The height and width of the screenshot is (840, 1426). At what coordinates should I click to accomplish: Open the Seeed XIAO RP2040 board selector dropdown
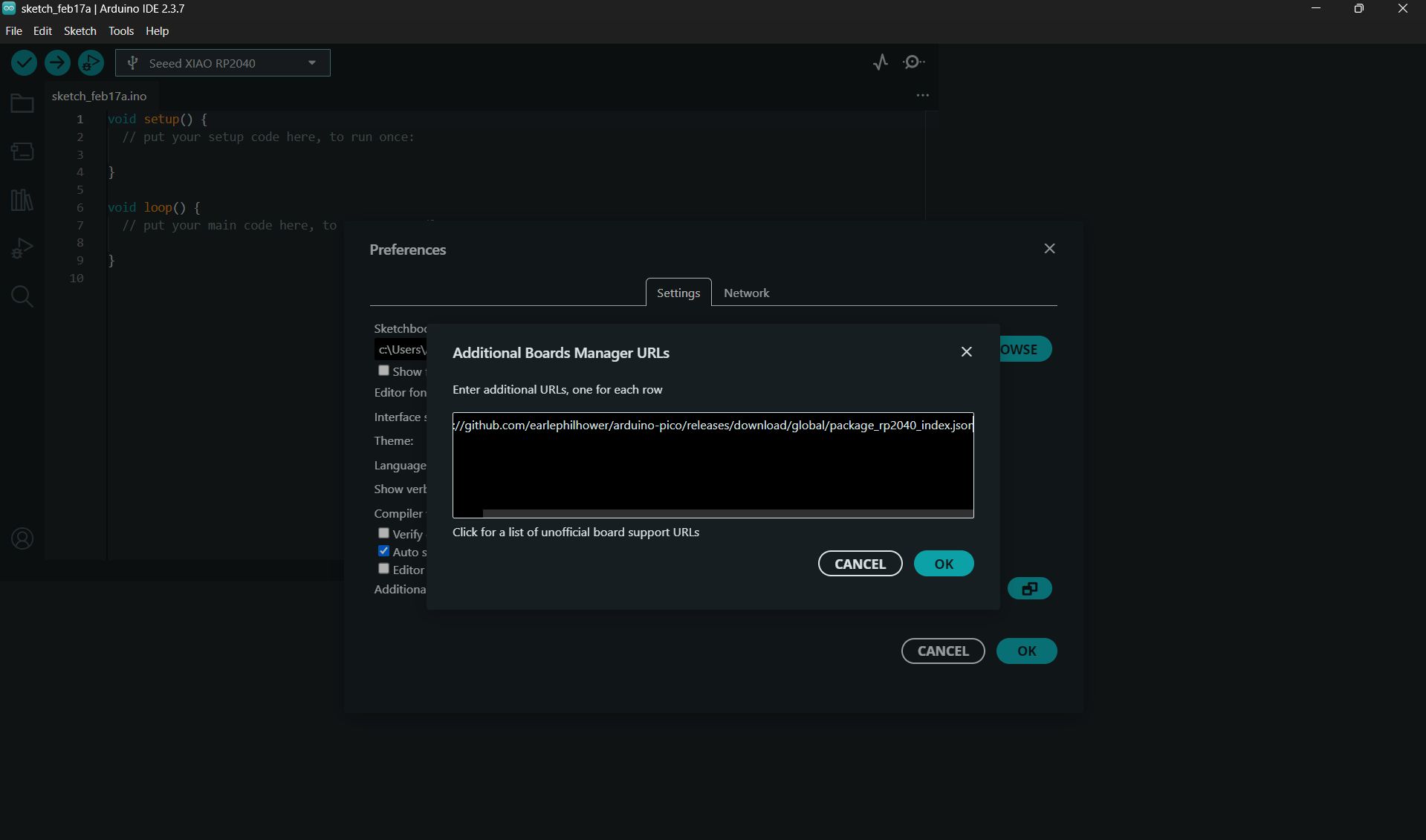[x=223, y=63]
